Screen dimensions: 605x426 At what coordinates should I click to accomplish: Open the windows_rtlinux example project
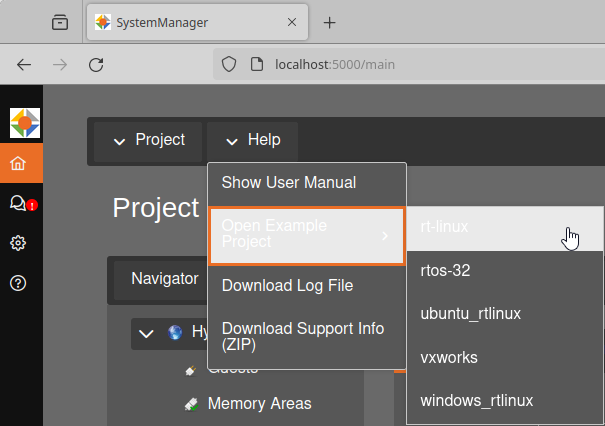pos(505,401)
